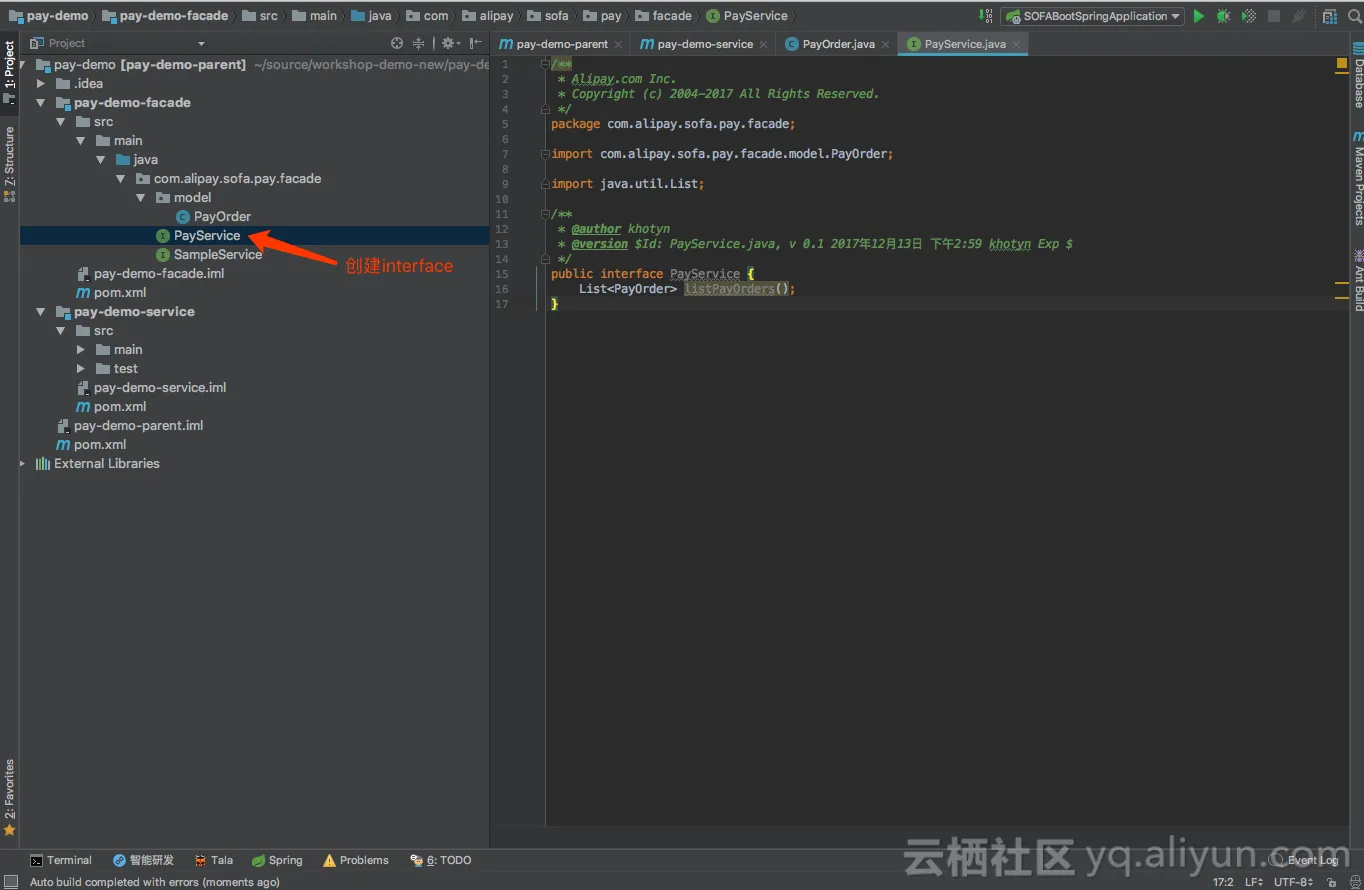
Task: Expand the test folder under pay-demo-service
Action: click(81, 368)
